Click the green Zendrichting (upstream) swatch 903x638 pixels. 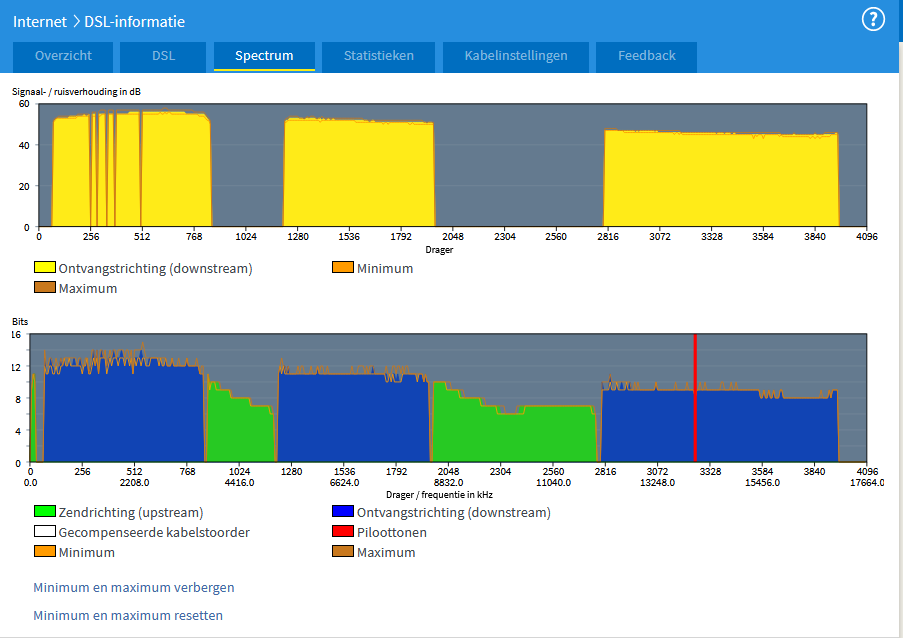tap(45, 512)
